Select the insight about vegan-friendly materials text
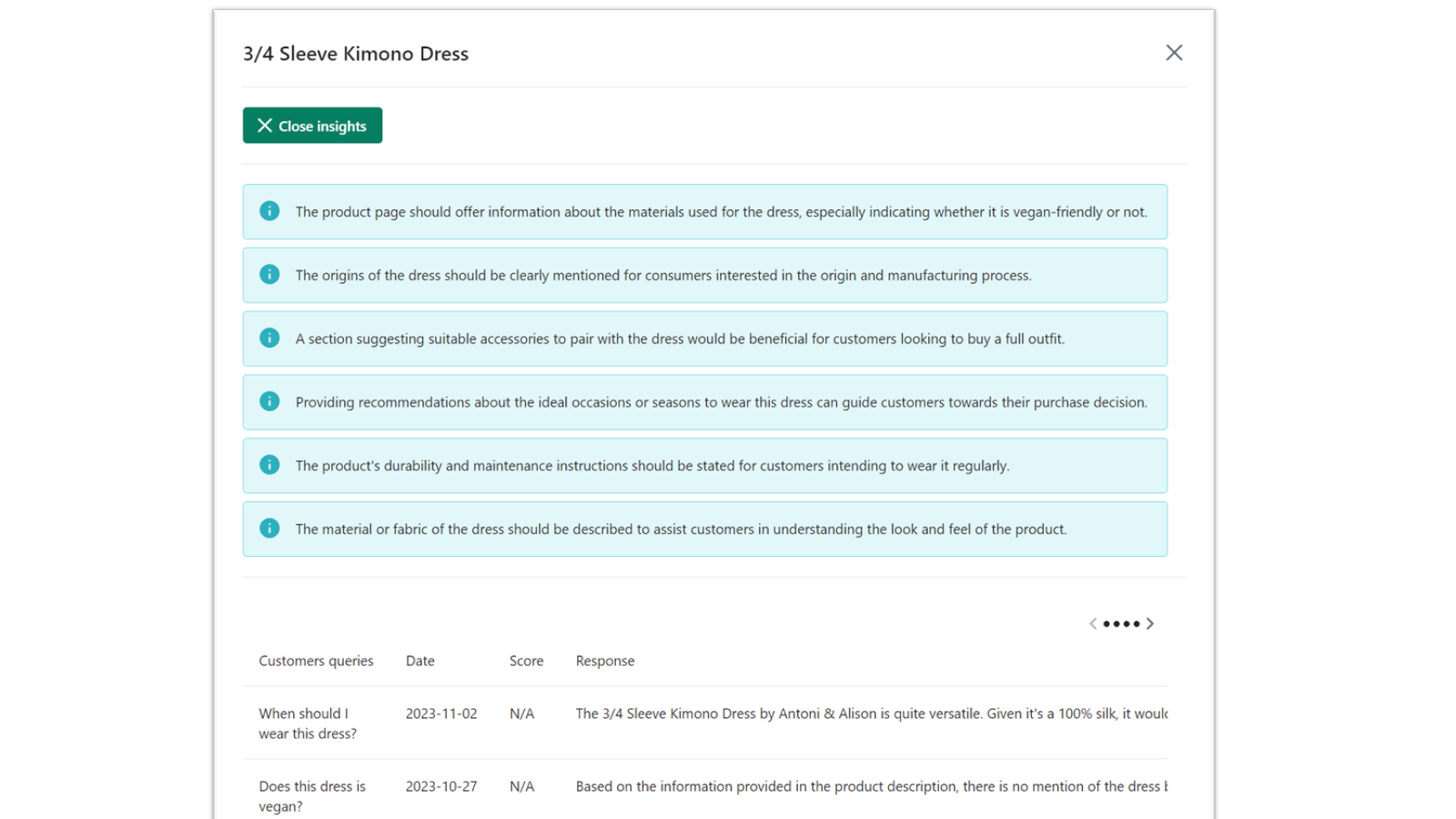 pos(721,212)
